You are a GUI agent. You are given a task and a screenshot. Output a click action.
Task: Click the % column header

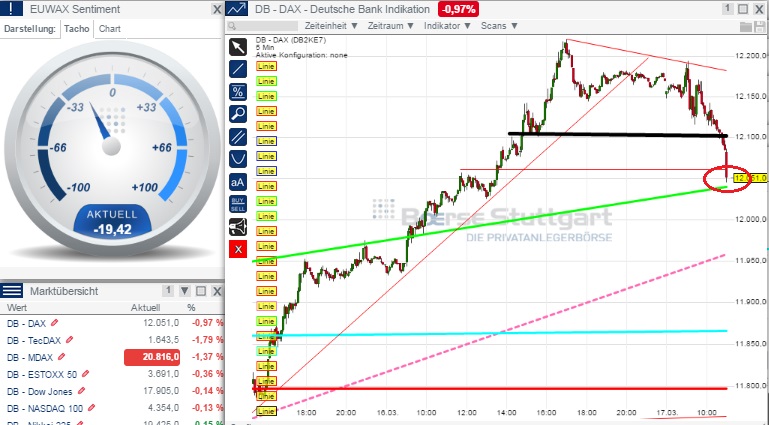pos(191,308)
